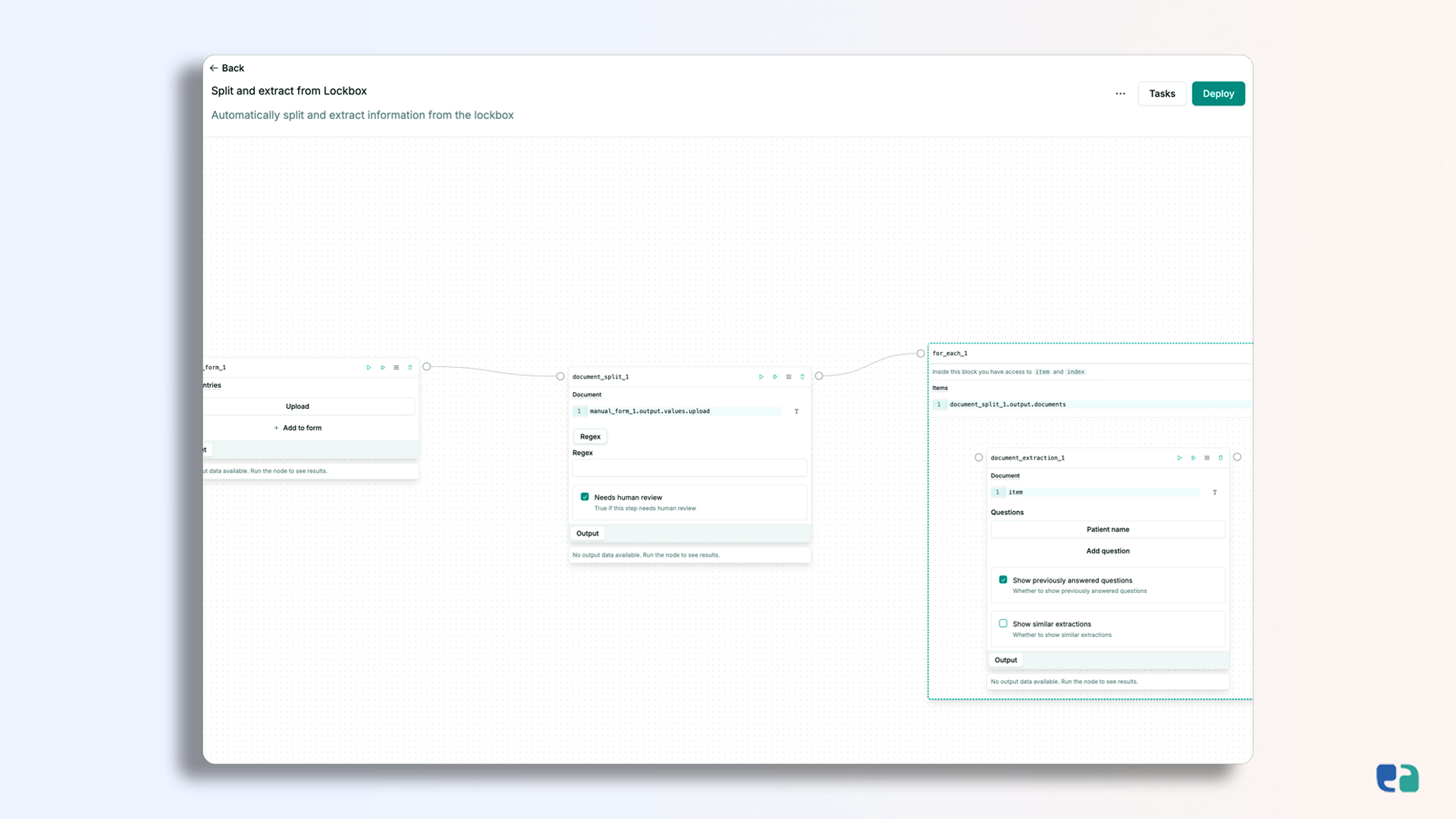Select the document_extraction_1 node title

[1028, 458]
